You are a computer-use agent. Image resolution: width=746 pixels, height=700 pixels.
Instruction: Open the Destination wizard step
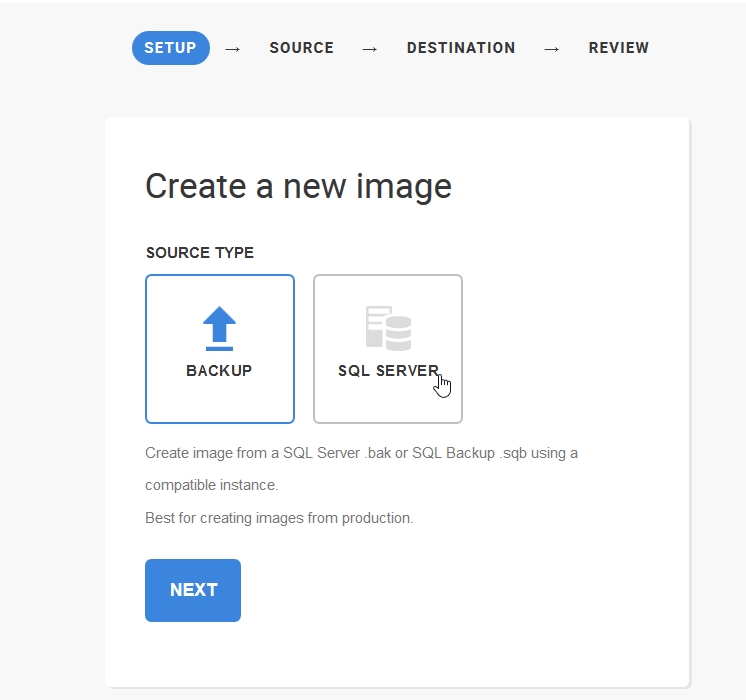461,48
